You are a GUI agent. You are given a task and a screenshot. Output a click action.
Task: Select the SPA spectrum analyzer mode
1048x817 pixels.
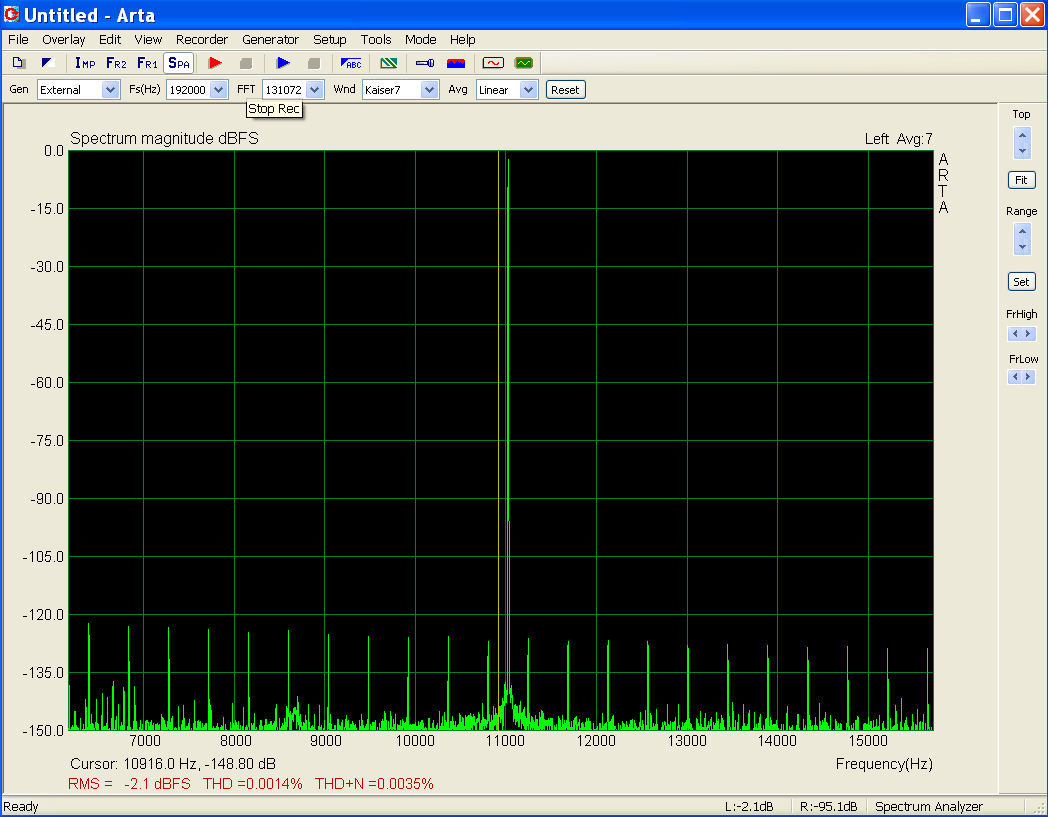coord(178,63)
